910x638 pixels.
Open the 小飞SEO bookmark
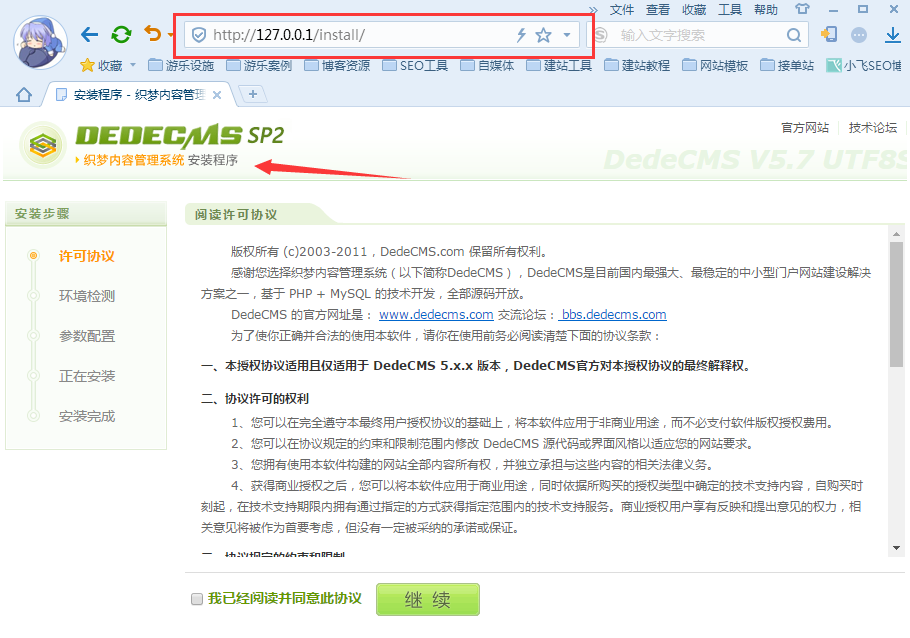[x=864, y=66]
